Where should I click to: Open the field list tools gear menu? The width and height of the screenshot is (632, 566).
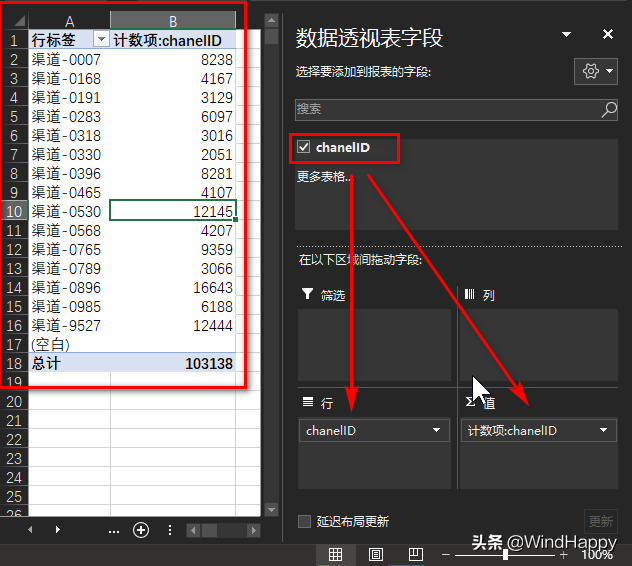[596, 71]
